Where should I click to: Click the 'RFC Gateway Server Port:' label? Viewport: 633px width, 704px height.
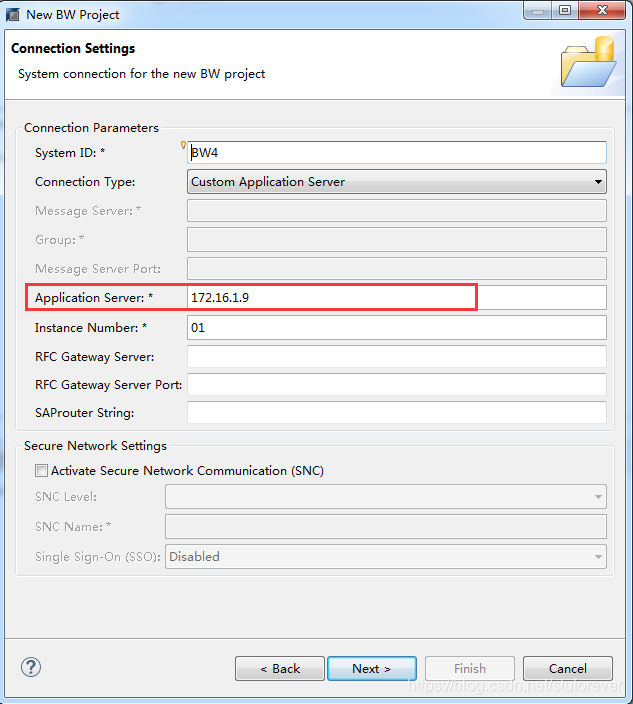coord(108,385)
